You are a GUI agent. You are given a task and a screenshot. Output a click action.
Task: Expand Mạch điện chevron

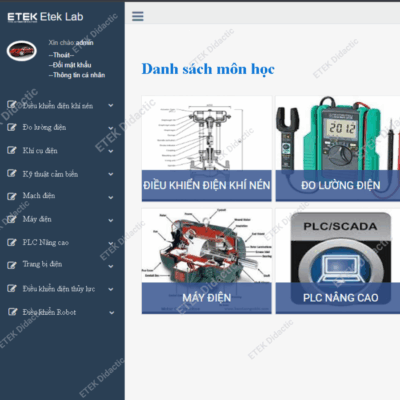(111, 197)
